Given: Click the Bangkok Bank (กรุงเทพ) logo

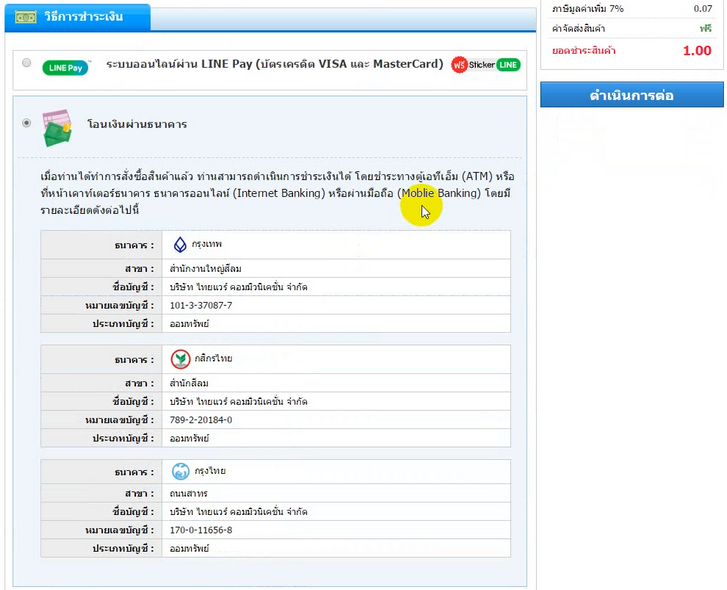Looking at the screenshot, I should (x=180, y=244).
